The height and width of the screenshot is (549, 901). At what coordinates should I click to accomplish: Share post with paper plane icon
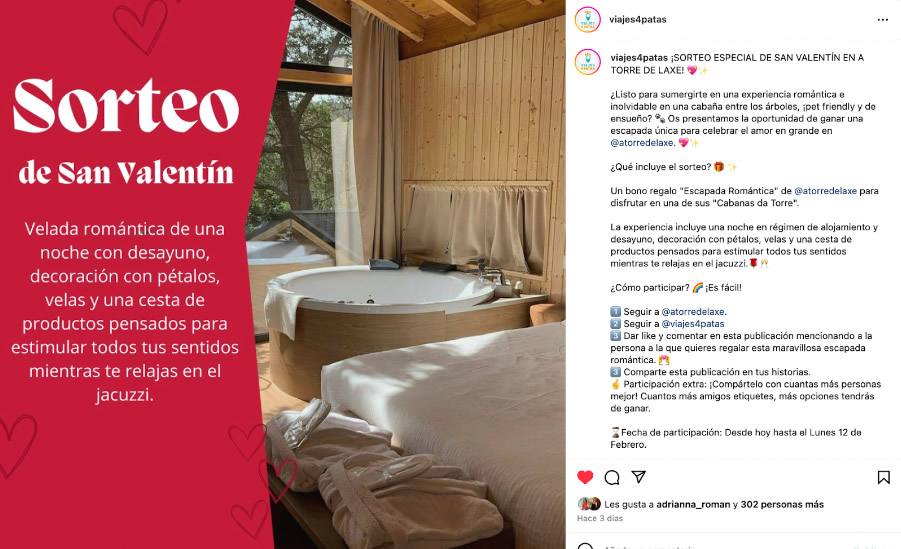click(638, 477)
